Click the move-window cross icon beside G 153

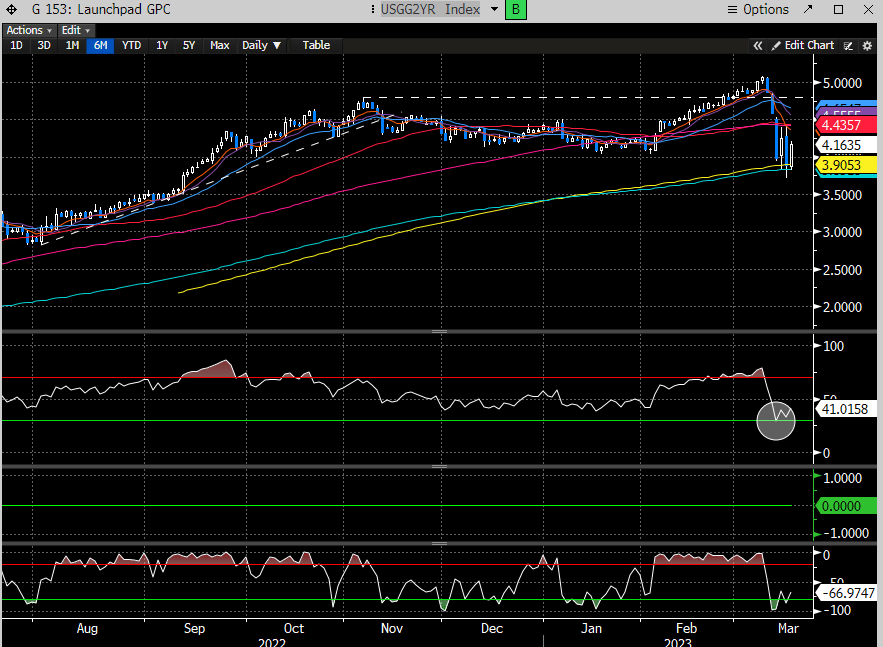click(x=11, y=9)
